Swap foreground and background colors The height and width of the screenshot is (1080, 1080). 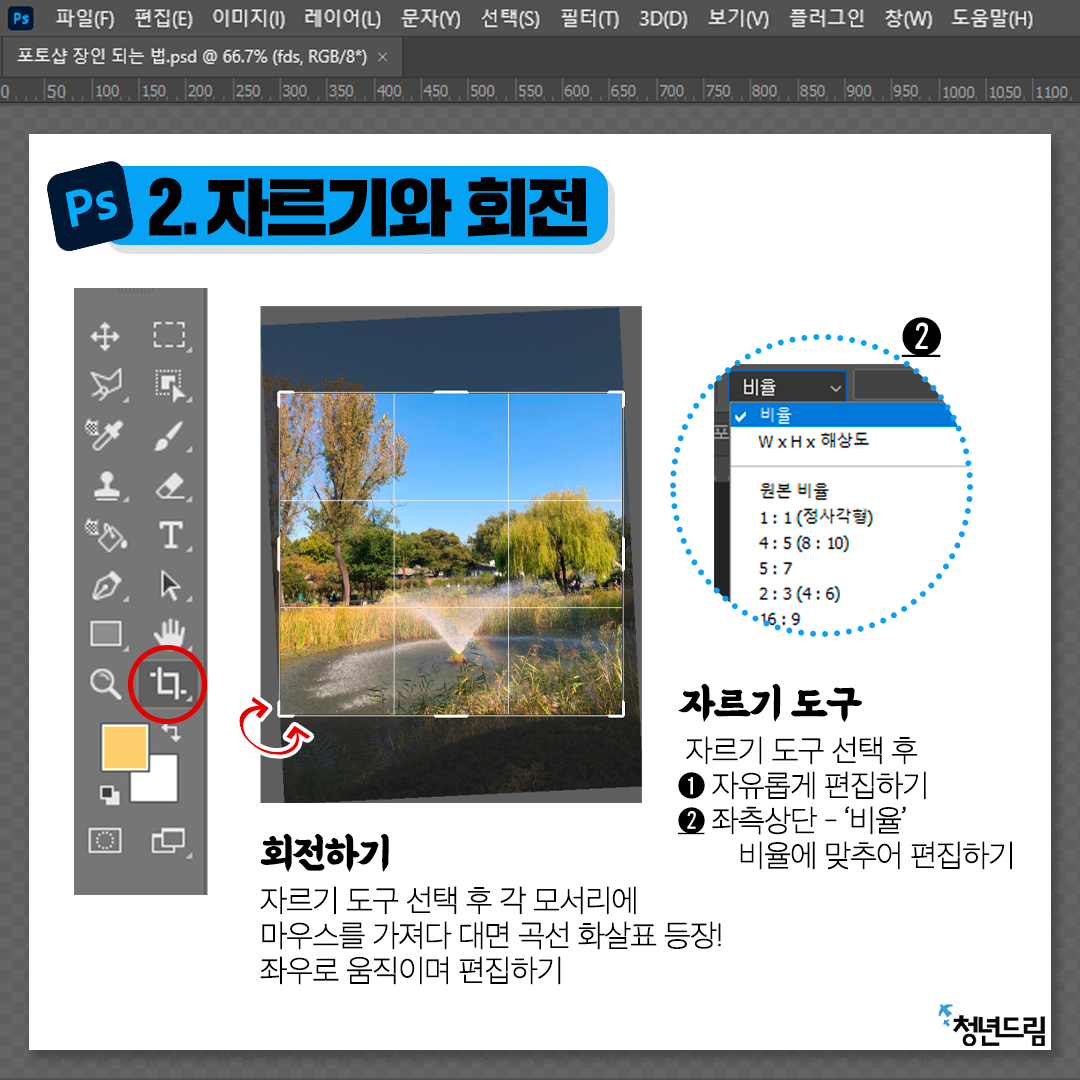point(170,734)
